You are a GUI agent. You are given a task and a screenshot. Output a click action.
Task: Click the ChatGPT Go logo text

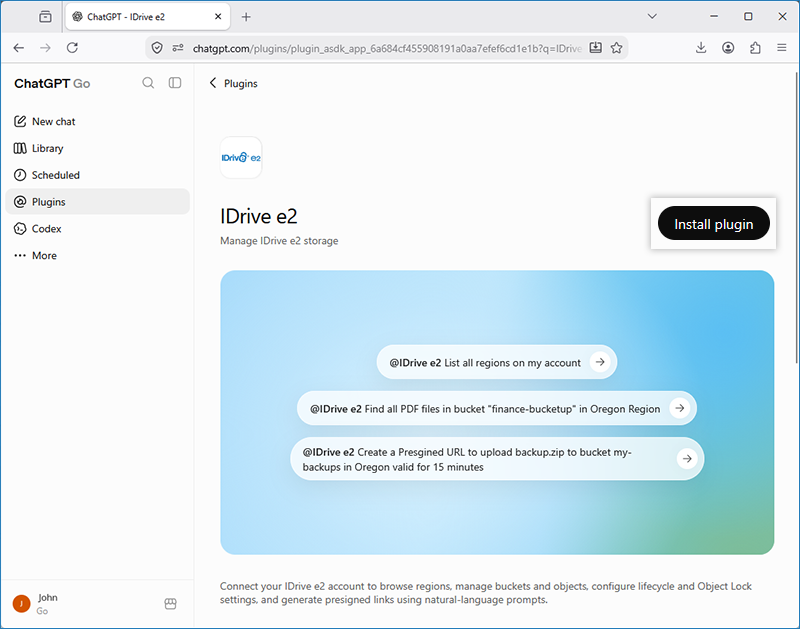click(52, 84)
